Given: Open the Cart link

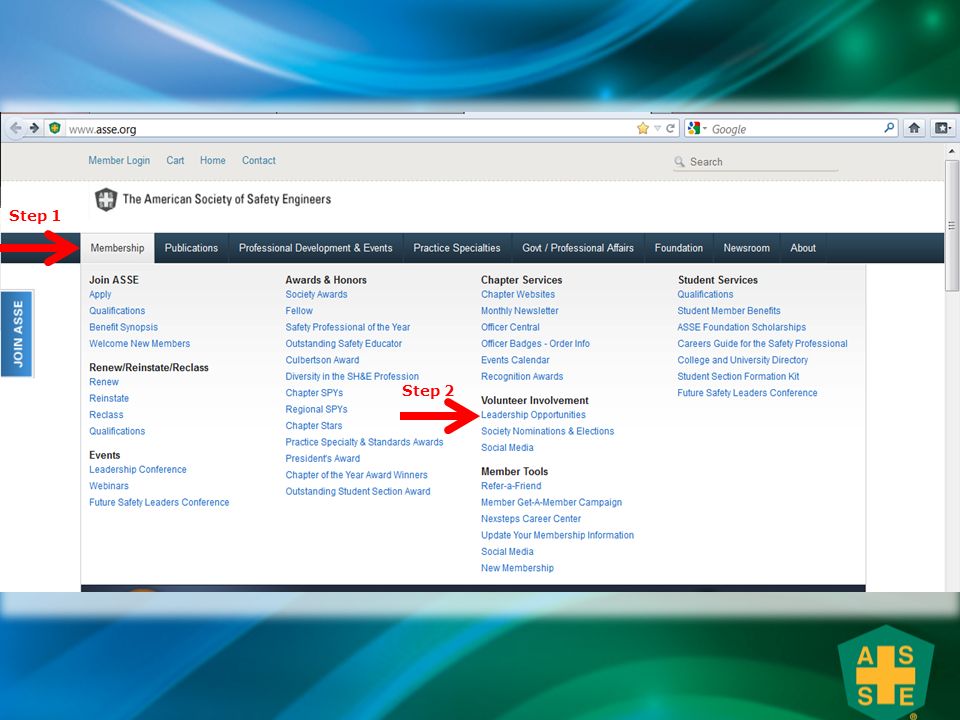Looking at the screenshot, I should point(175,160).
